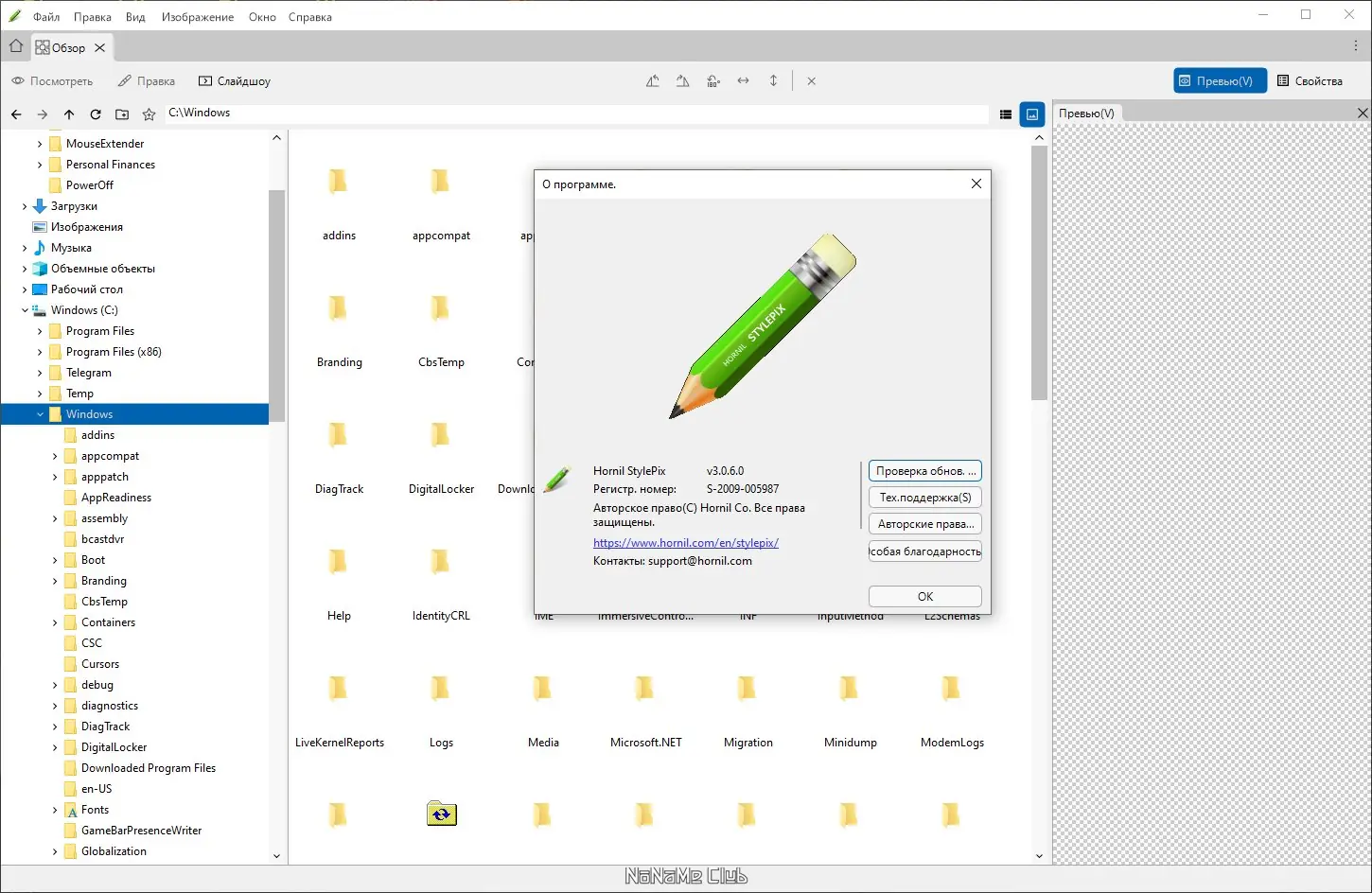This screenshot has width=1372, height=893.
Task: Select the DigitalLocker folder thumbnail
Action: pos(441,457)
